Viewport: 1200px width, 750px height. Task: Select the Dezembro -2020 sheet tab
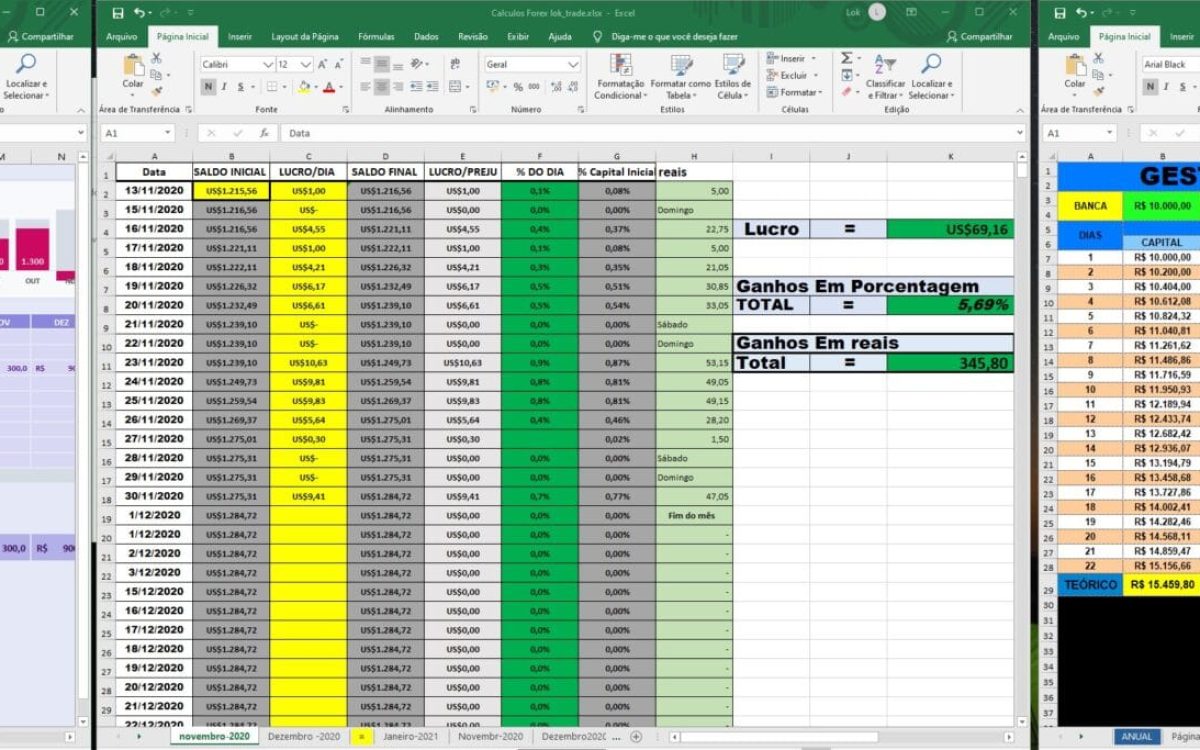point(304,736)
